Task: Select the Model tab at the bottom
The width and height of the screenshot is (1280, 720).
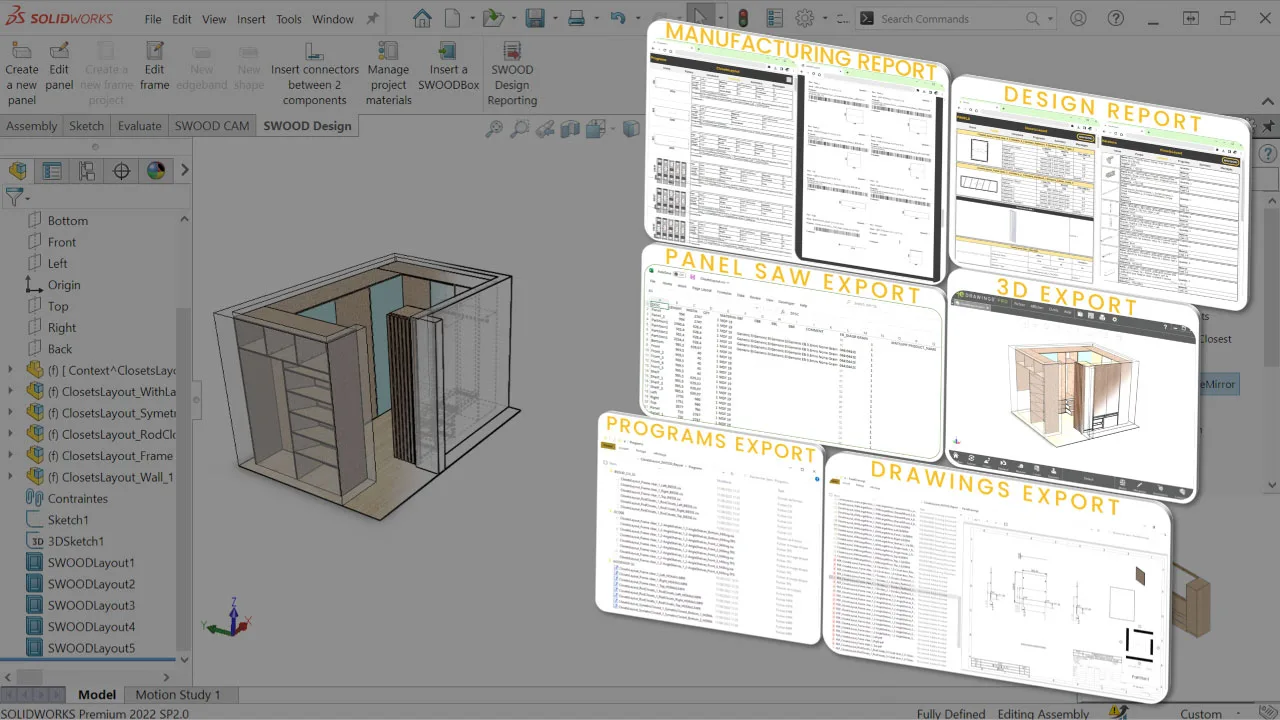Action: click(x=97, y=694)
